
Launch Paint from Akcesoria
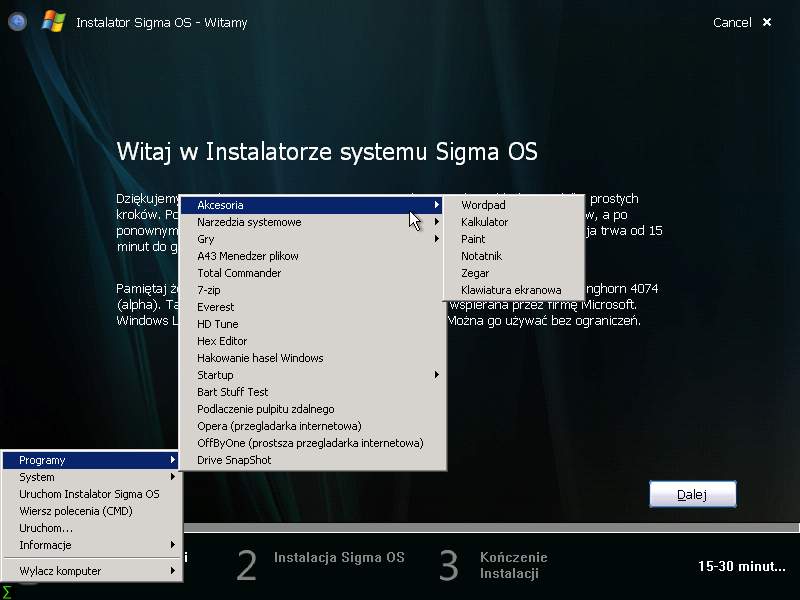[x=514, y=239]
